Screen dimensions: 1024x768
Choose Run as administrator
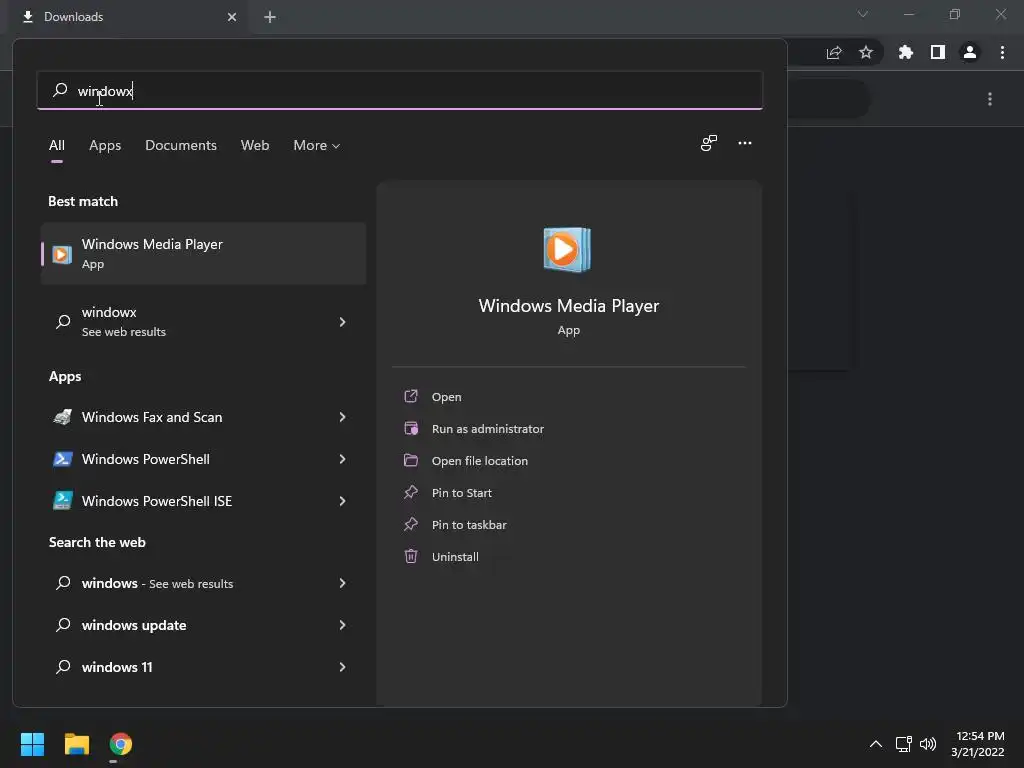(487, 428)
